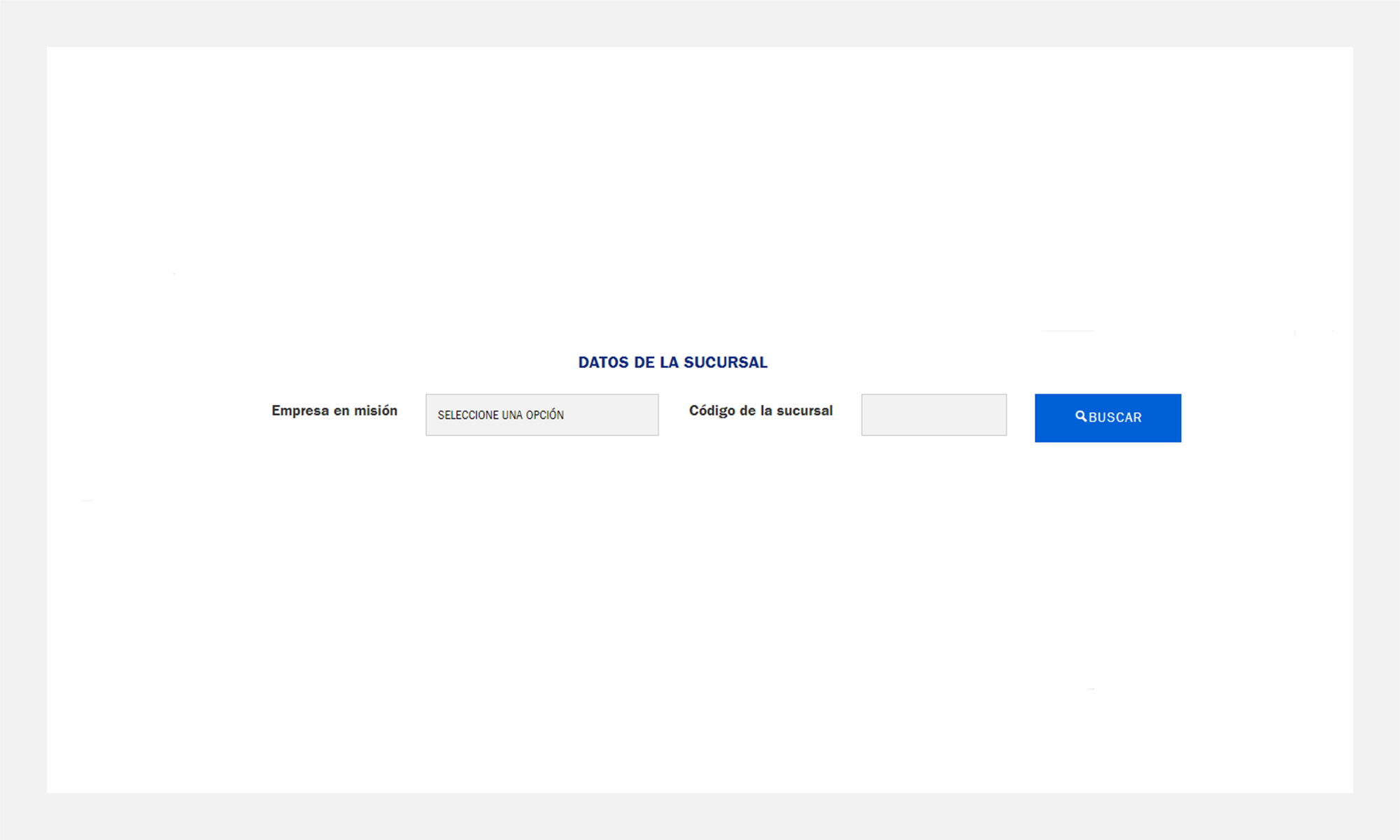Click the left edge of the Empresa dropdown

430,415
